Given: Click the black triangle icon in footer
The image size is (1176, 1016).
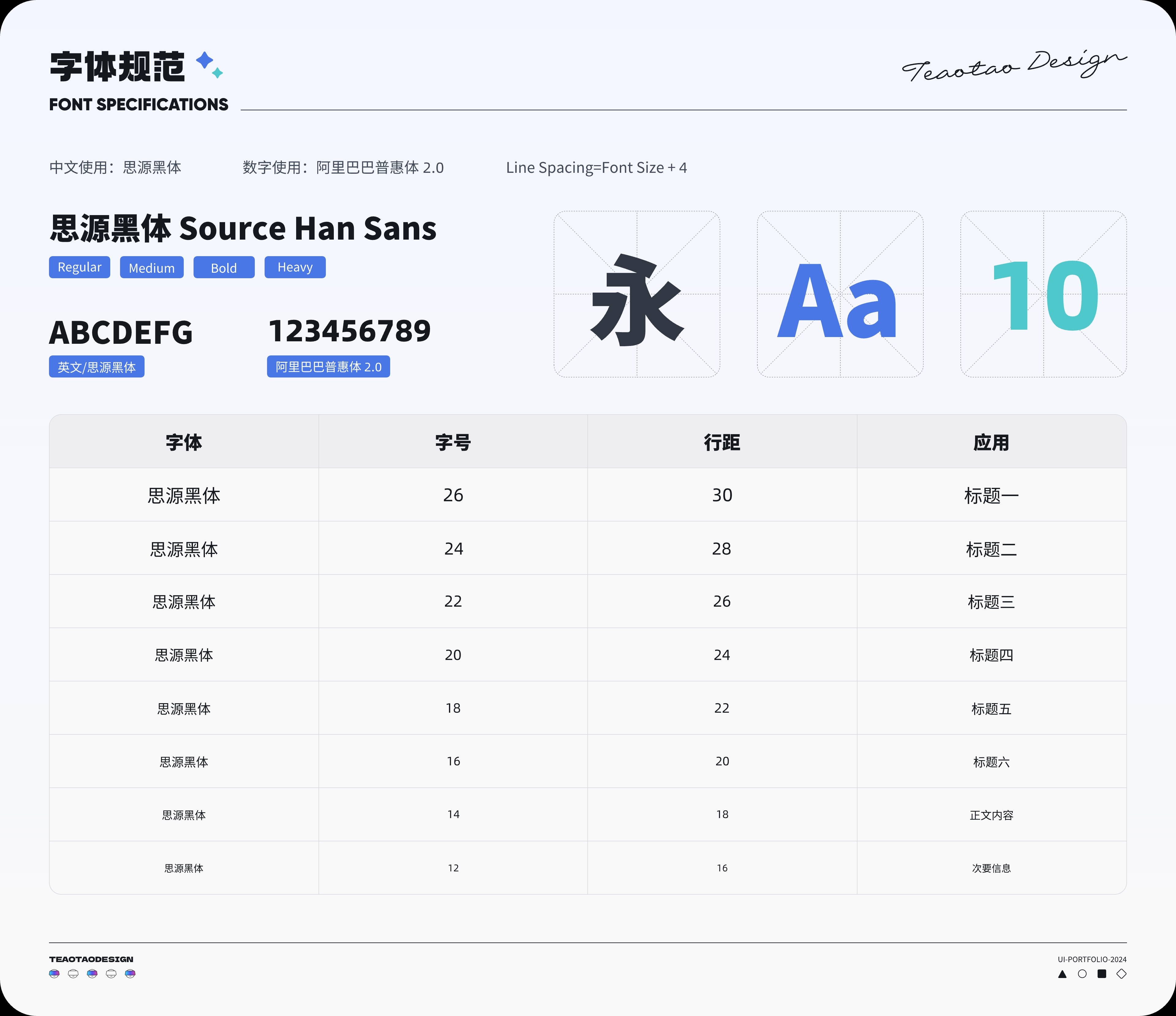Looking at the screenshot, I should pos(1062,974).
